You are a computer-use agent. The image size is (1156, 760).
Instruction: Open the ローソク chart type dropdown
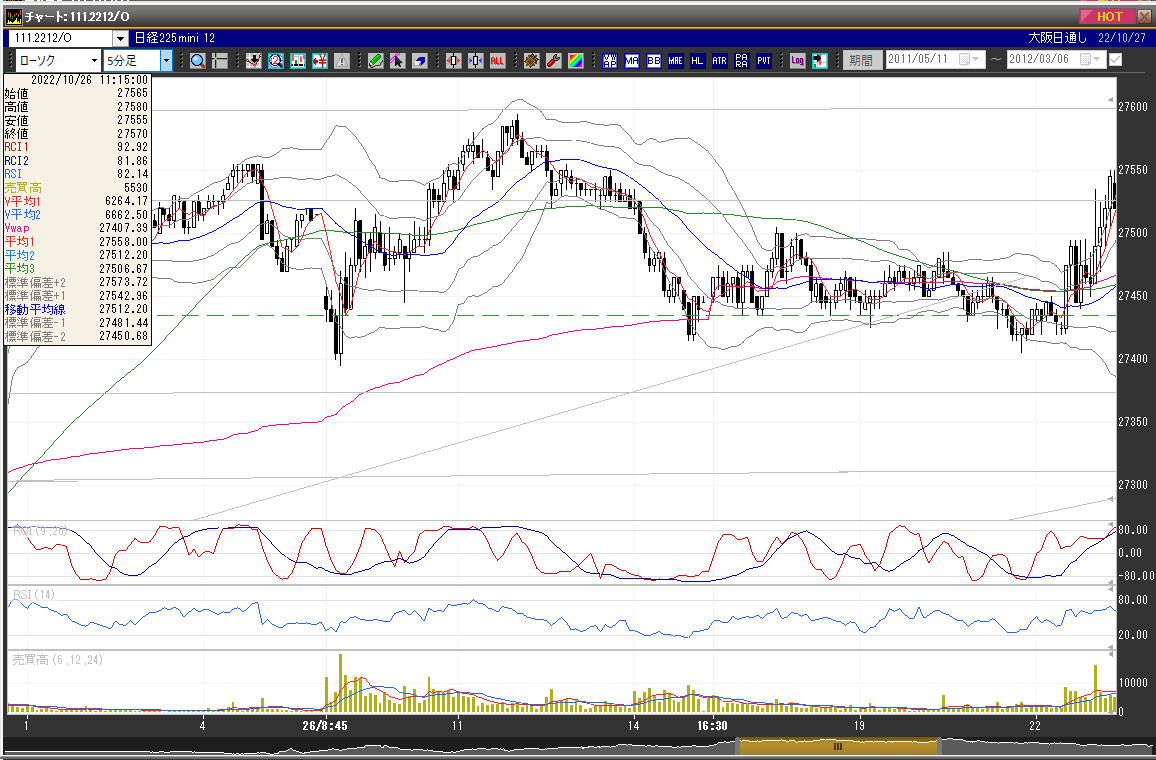[94, 60]
